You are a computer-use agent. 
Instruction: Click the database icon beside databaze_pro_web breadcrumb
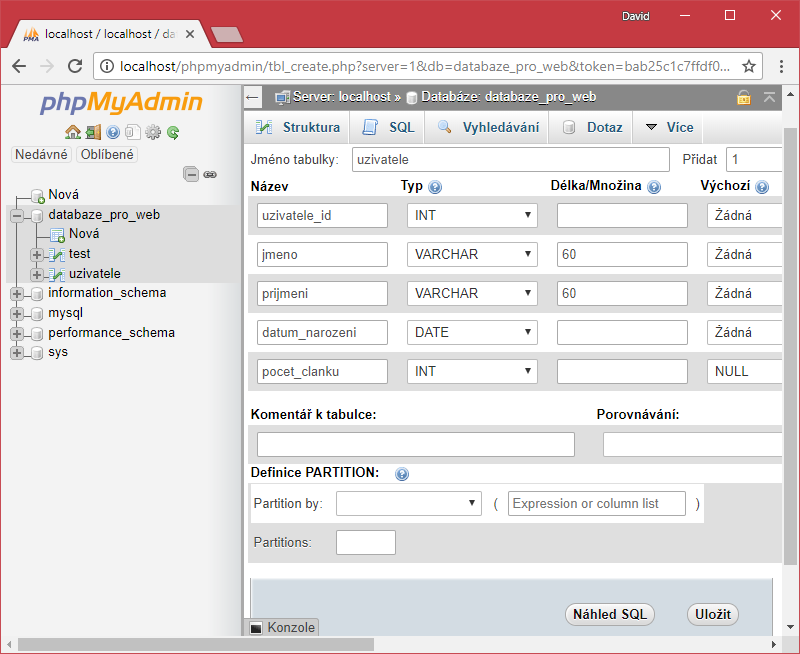point(410,97)
